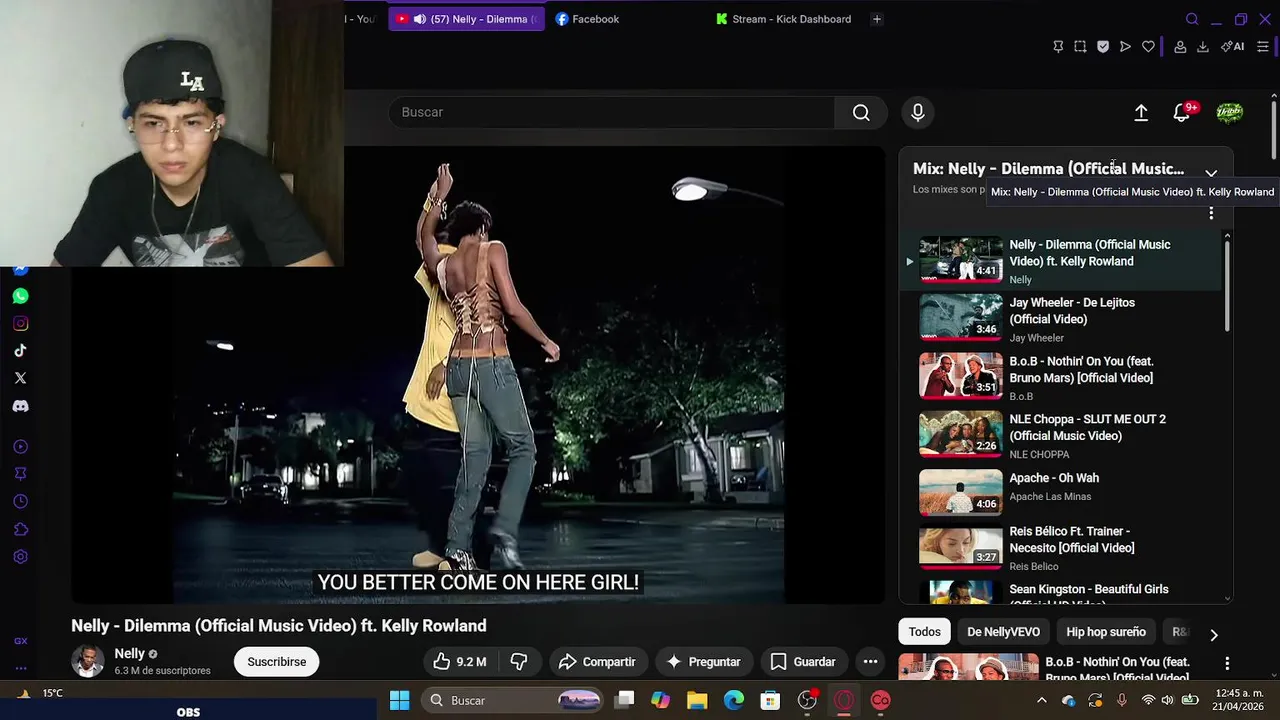Click the Preguntar ask button

coord(703,662)
